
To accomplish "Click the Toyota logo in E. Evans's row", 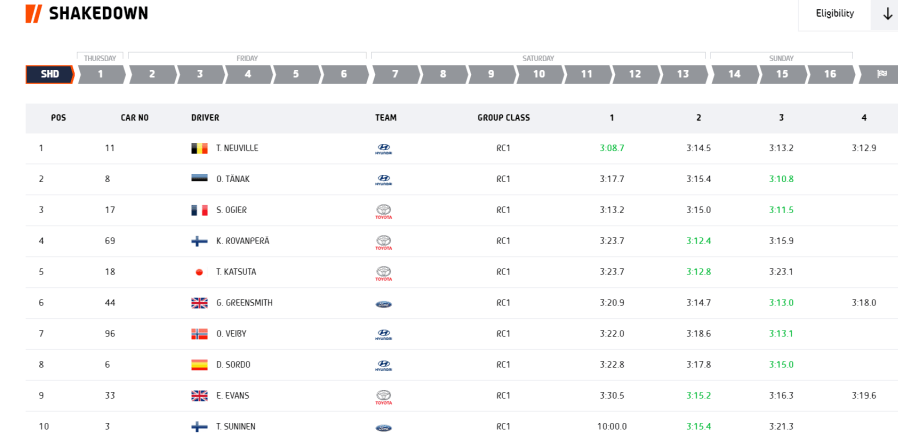I will point(383,396).
